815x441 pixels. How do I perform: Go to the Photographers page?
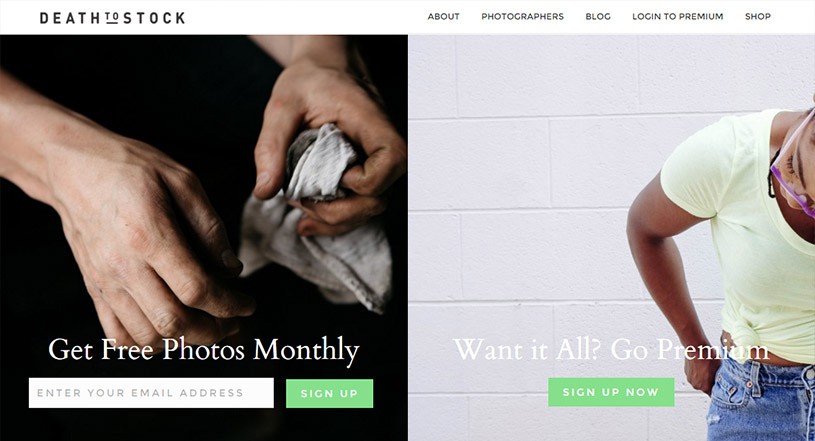[522, 17]
